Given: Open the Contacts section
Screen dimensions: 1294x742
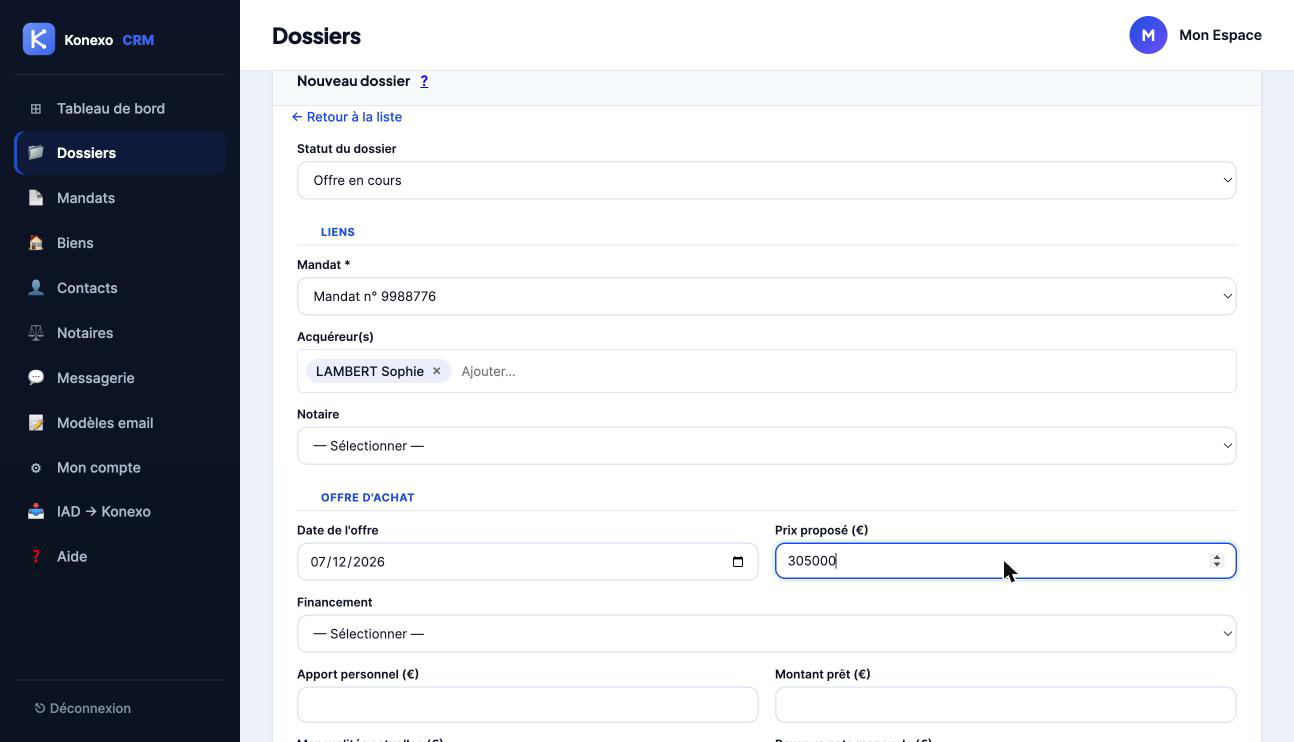Looking at the screenshot, I should tap(120, 288).
